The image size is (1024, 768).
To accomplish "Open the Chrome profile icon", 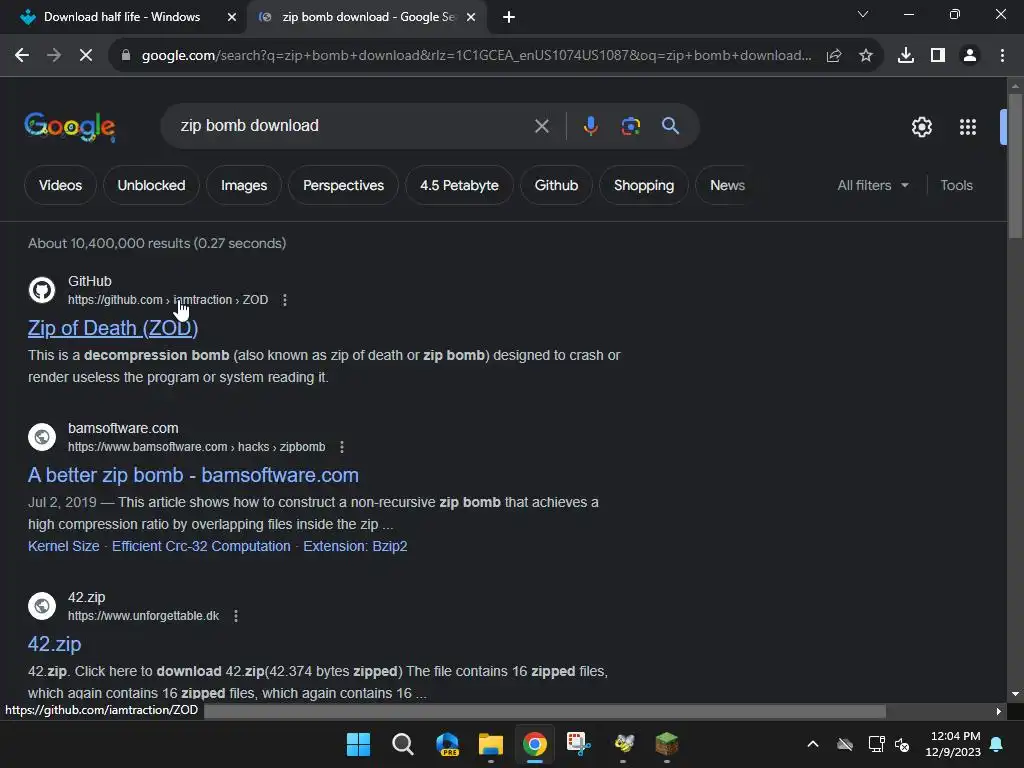I will coord(970,56).
